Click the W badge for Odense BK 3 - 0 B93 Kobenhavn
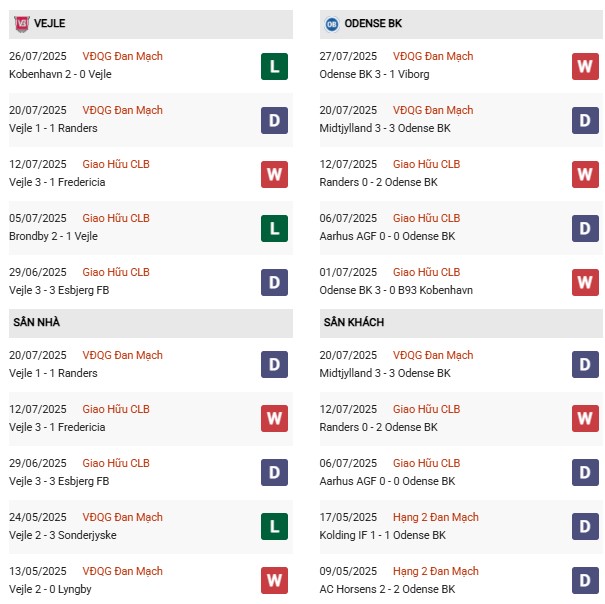The width and height of the screenshot is (605, 604). pyautogui.click(x=585, y=282)
